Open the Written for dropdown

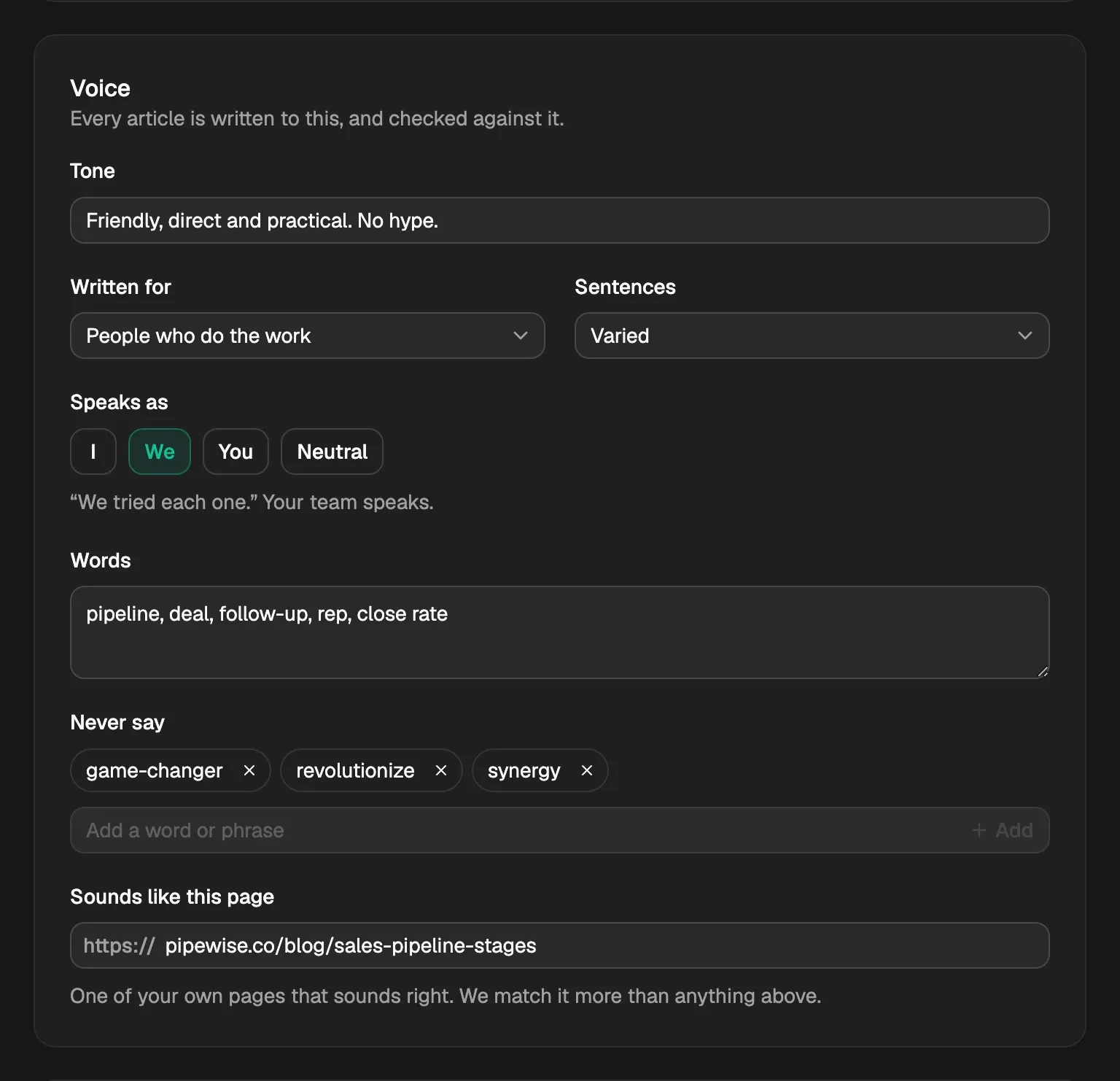click(x=308, y=336)
